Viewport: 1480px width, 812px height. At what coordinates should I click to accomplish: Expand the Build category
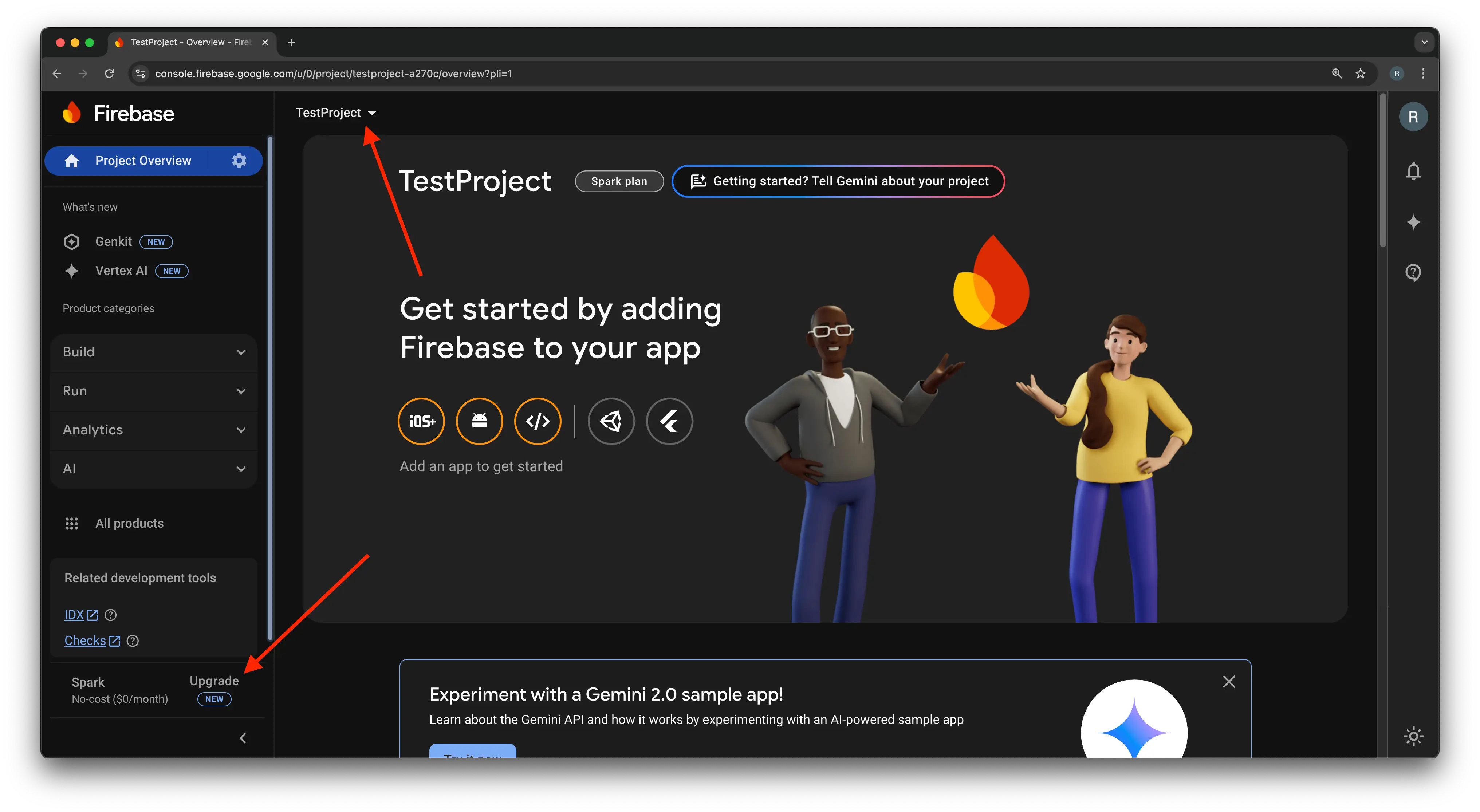click(x=153, y=352)
